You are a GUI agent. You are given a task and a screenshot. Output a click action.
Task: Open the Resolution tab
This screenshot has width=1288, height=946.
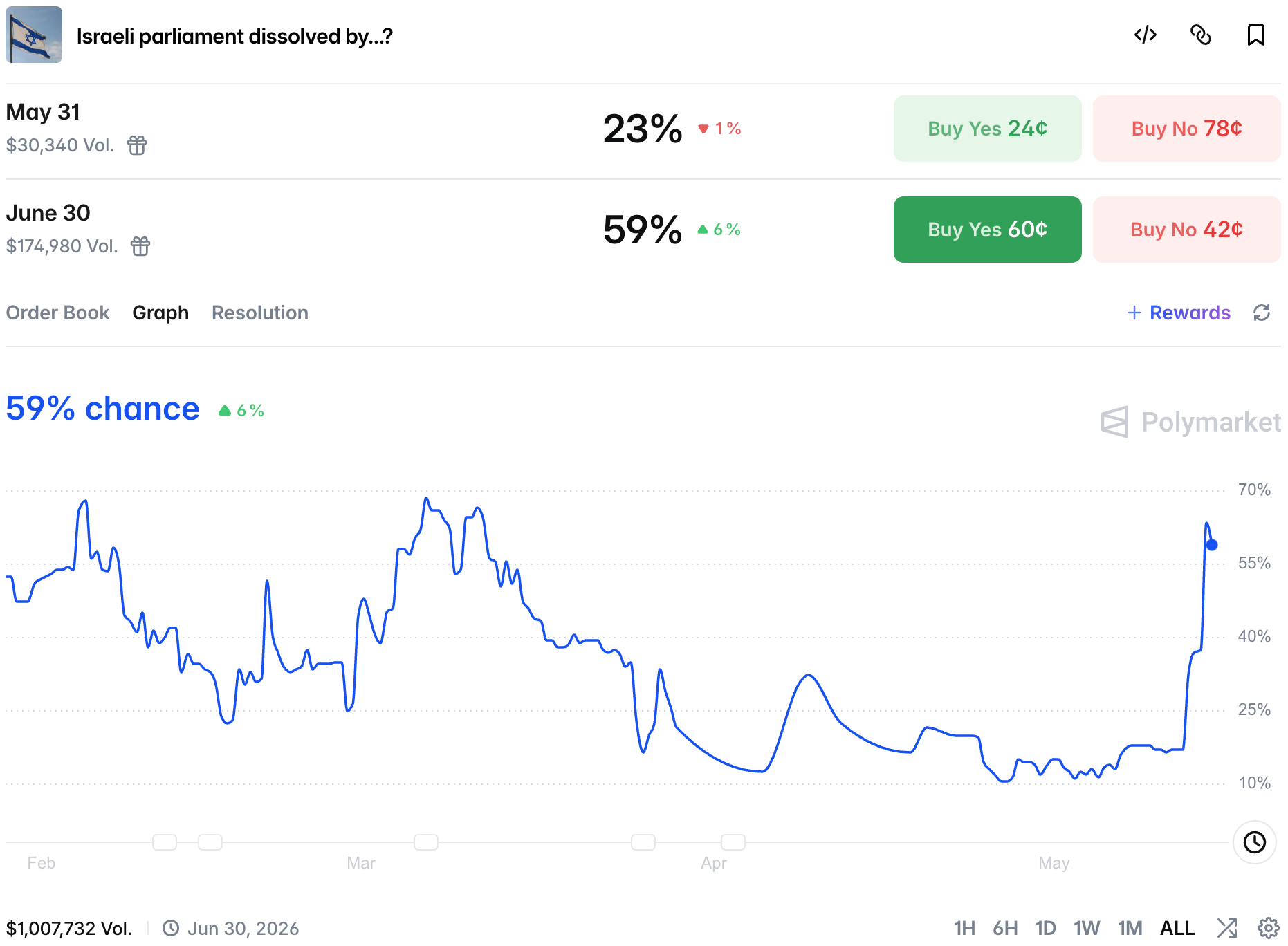260,313
